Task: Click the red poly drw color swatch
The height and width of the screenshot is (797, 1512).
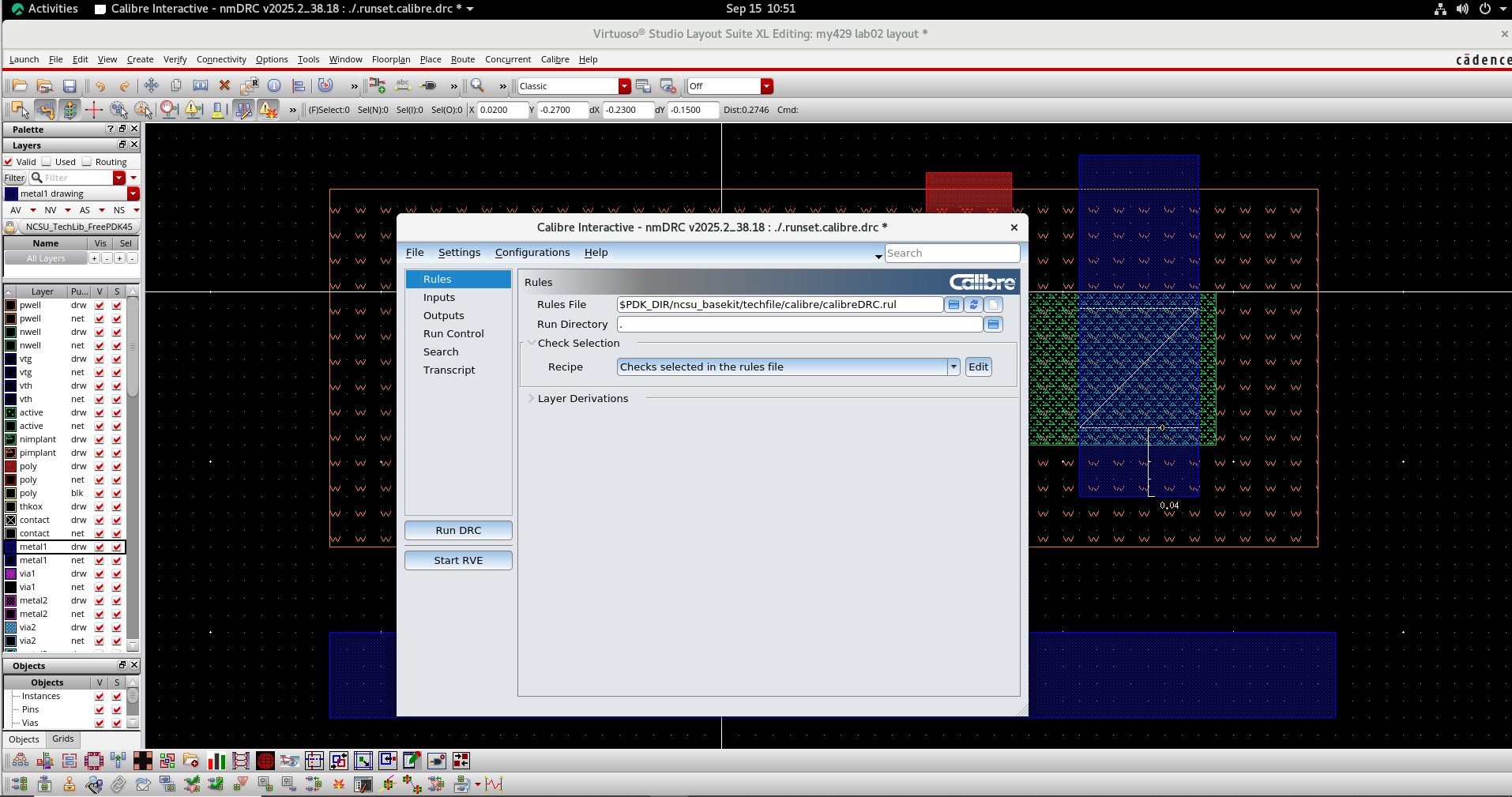Action: [11, 467]
